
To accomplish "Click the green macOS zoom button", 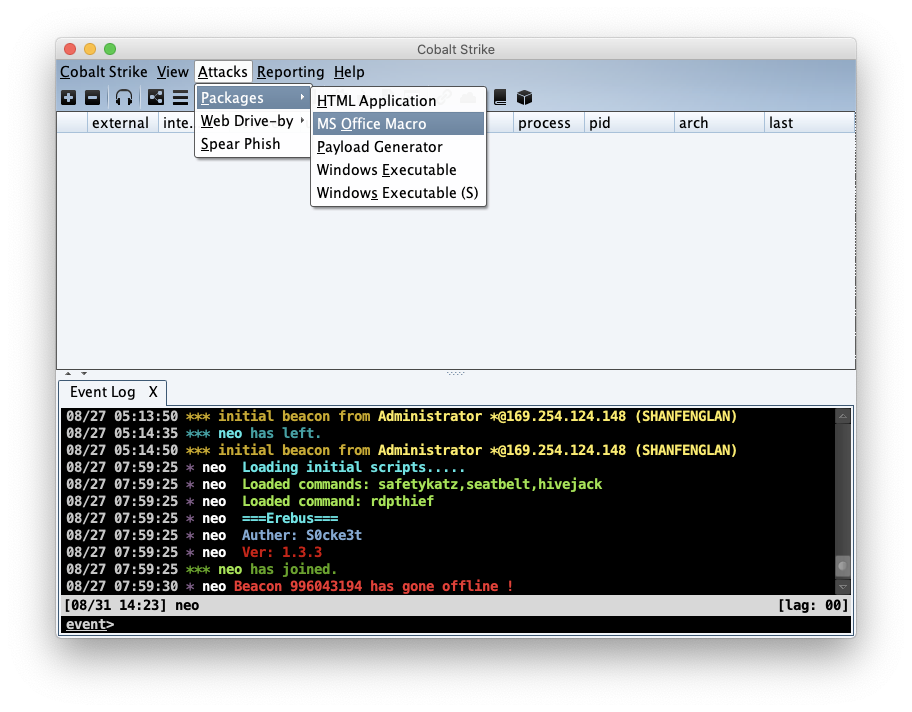I will [x=110, y=49].
